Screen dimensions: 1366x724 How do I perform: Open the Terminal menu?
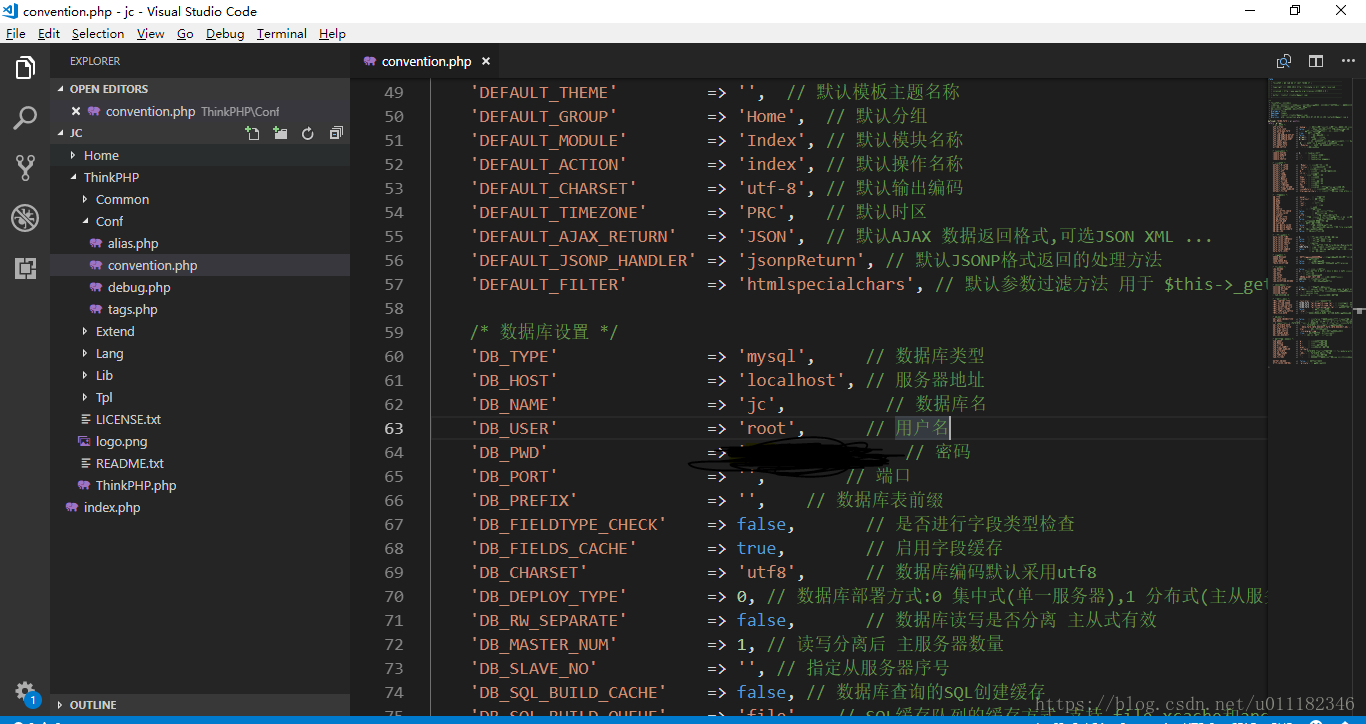[281, 33]
